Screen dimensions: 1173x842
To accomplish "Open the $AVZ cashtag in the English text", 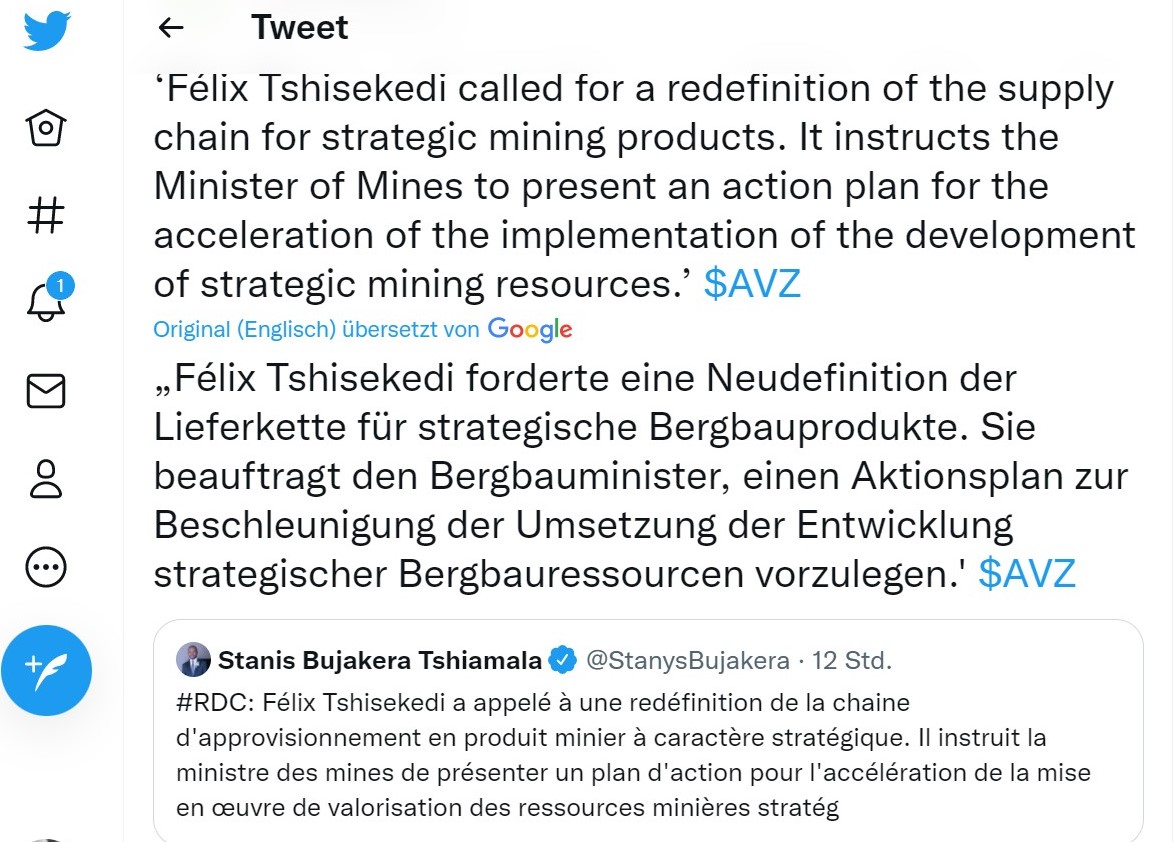I will click(x=752, y=284).
